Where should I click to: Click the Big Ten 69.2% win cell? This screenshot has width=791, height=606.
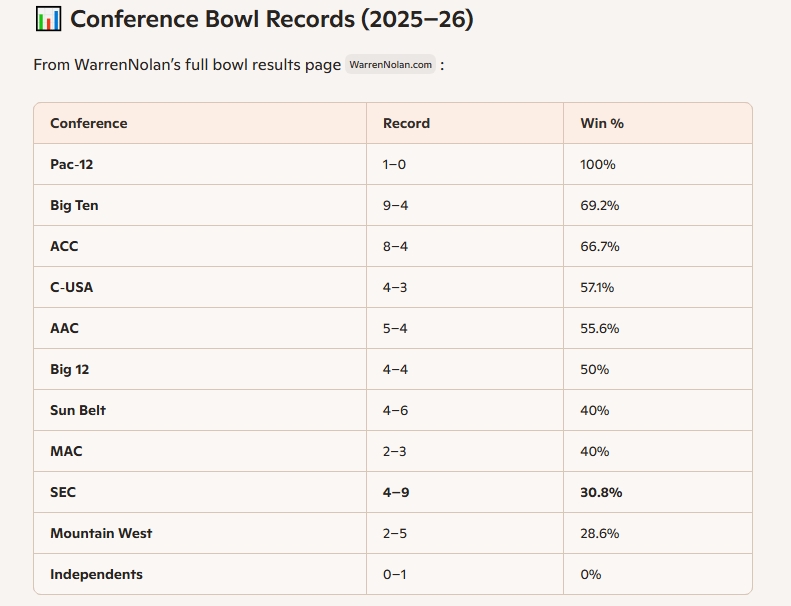[x=600, y=205]
